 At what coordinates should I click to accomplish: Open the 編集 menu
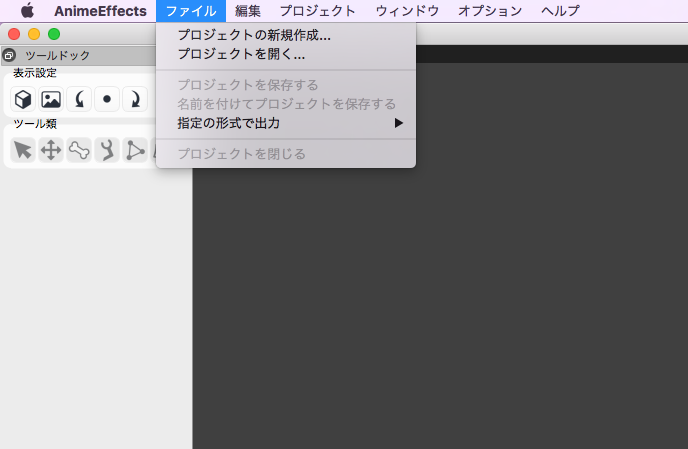click(248, 11)
